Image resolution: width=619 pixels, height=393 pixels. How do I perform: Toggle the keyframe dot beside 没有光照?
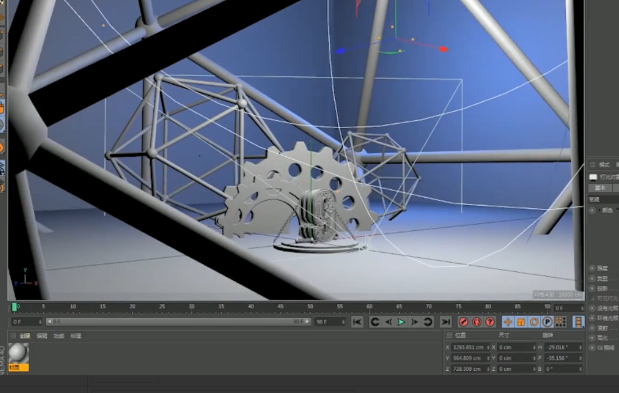pos(592,308)
